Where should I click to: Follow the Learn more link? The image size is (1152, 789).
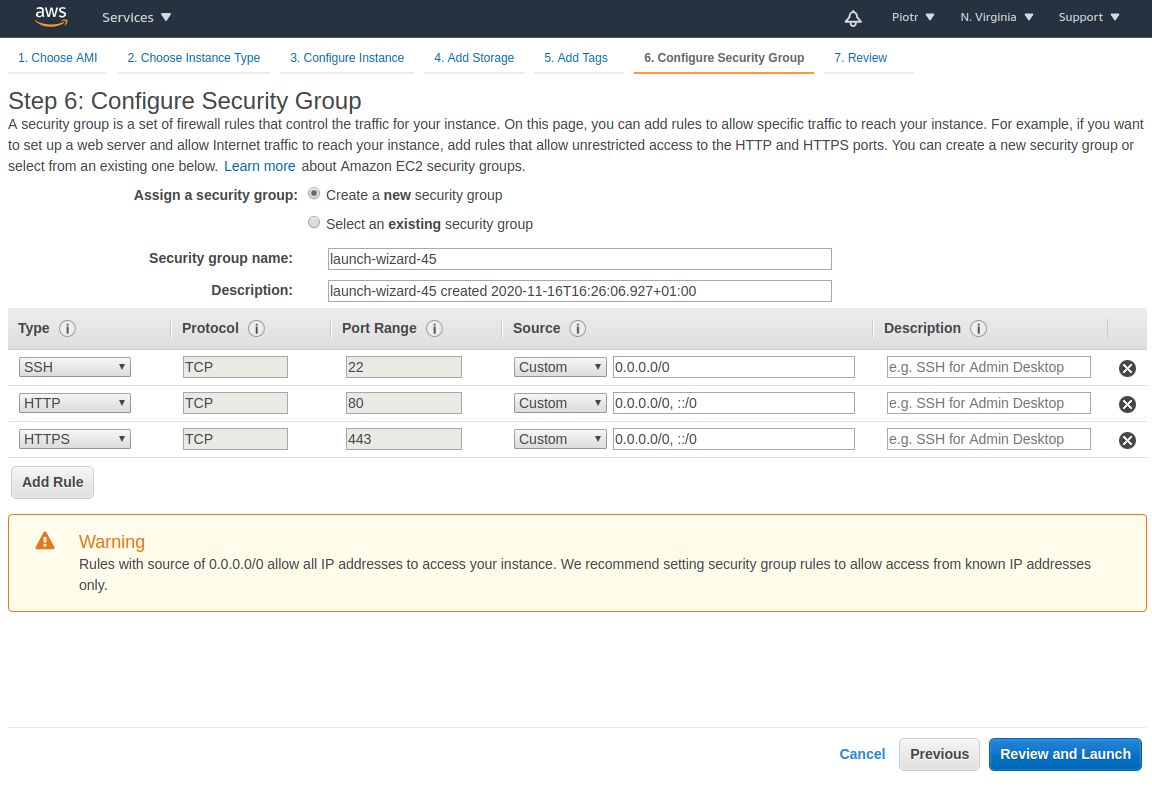click(259, 166)
